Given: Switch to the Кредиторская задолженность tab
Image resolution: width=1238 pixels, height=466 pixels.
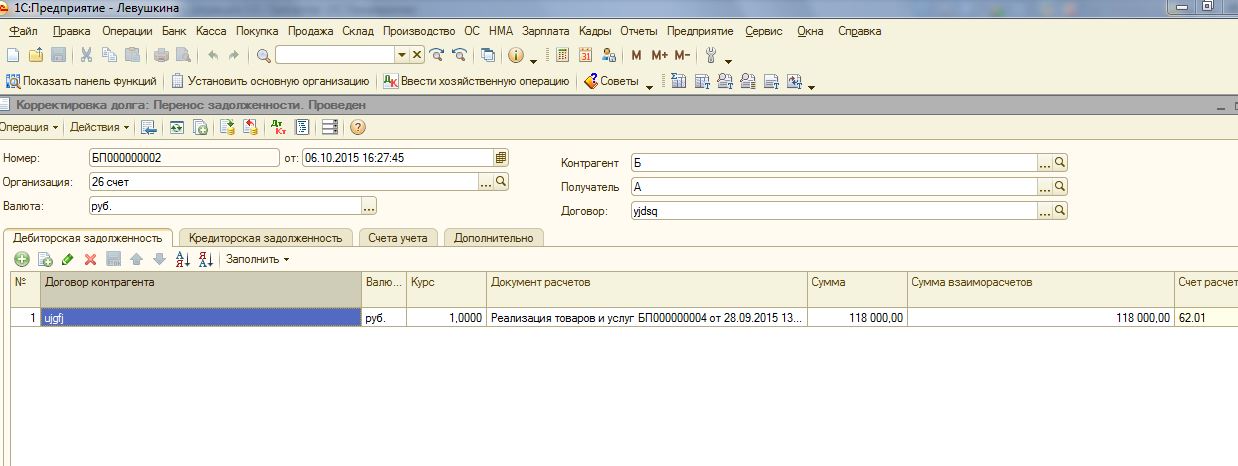Looking at the screenshot, I should (x=266, y=237).
